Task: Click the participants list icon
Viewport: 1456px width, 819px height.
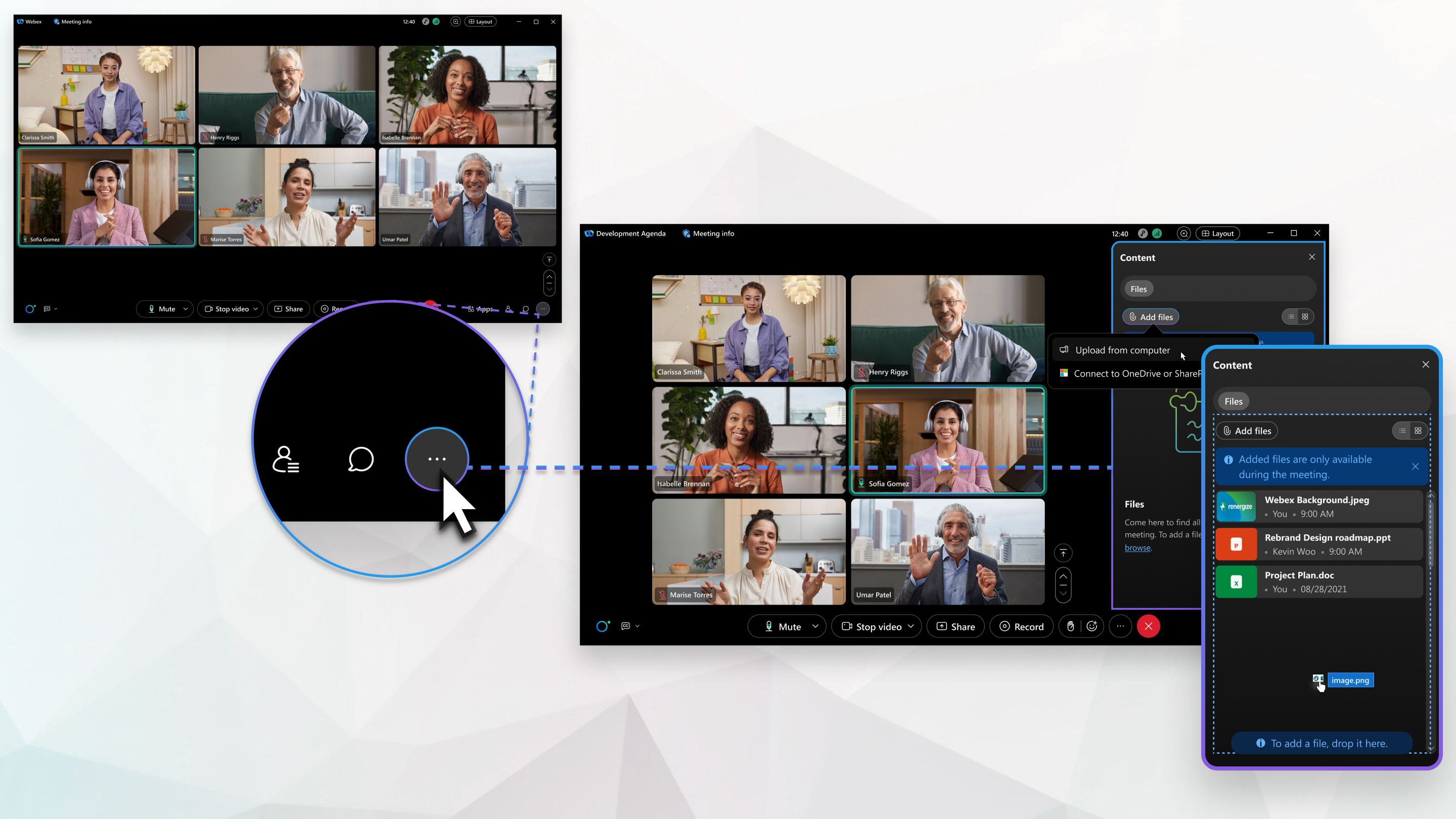Action: (x=285, y=459)
